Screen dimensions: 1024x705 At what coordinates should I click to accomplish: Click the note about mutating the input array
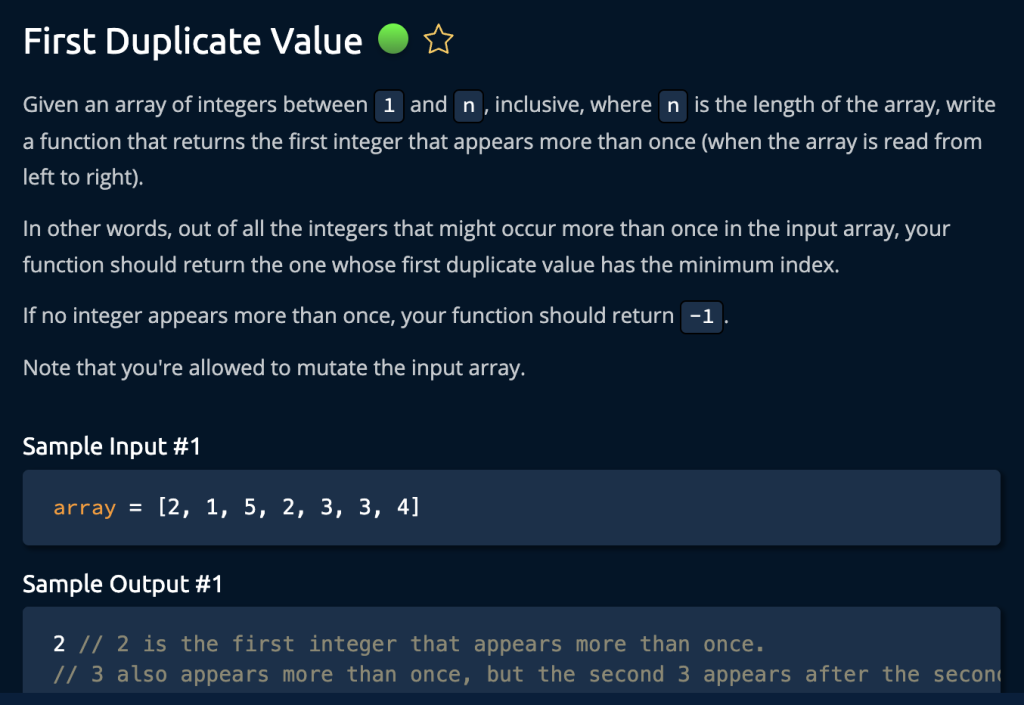tap(273, 368)
